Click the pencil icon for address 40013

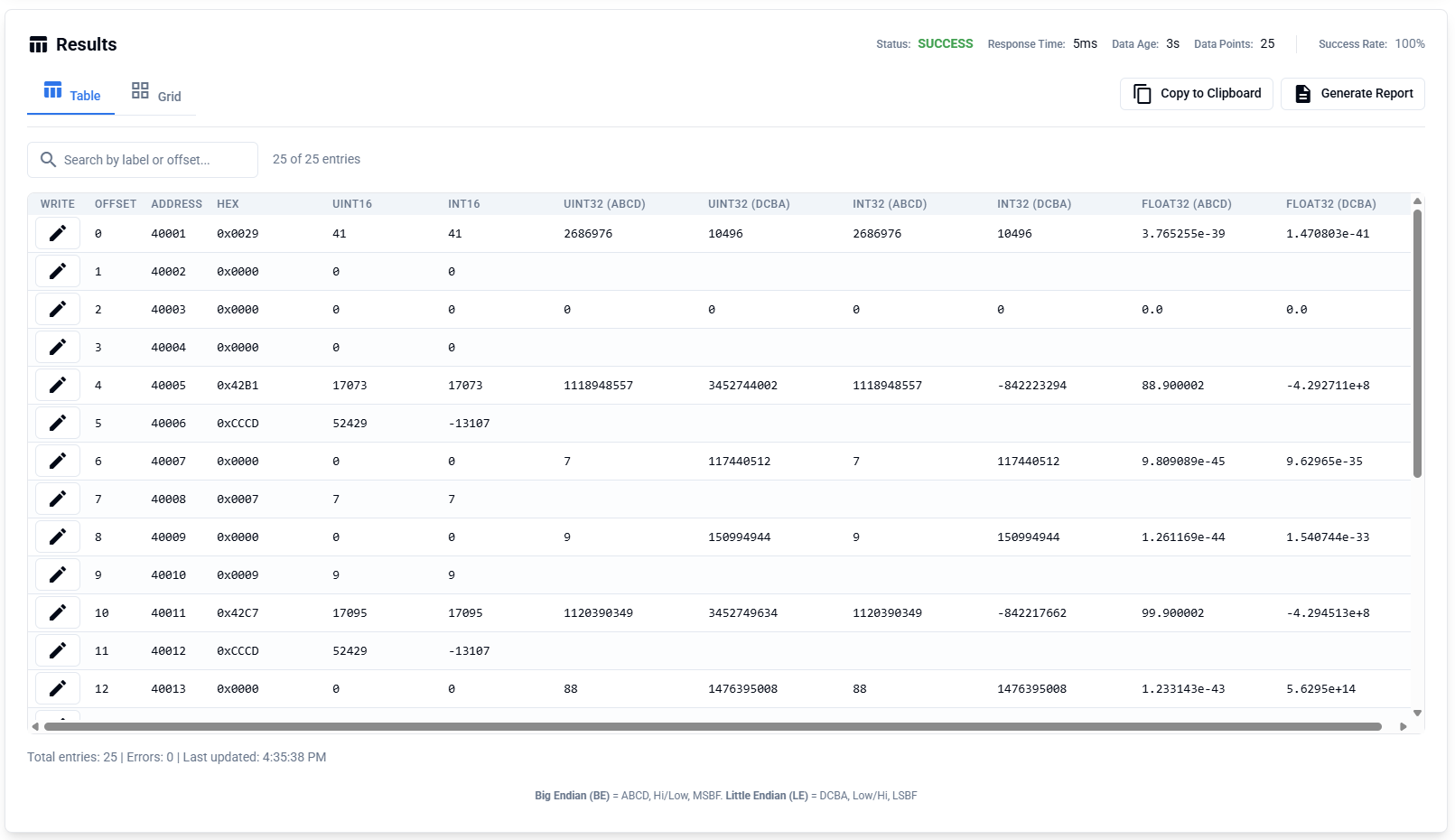pyautogui.click(x=57, y=687)
